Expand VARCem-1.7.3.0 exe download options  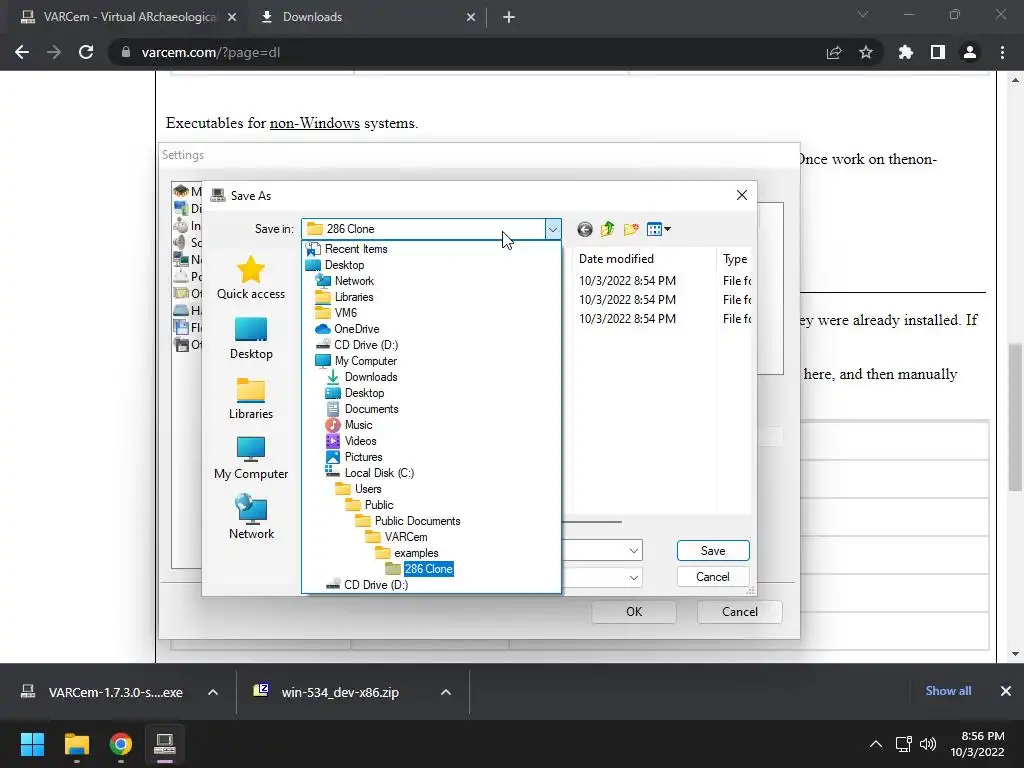[x=213, y=692]
